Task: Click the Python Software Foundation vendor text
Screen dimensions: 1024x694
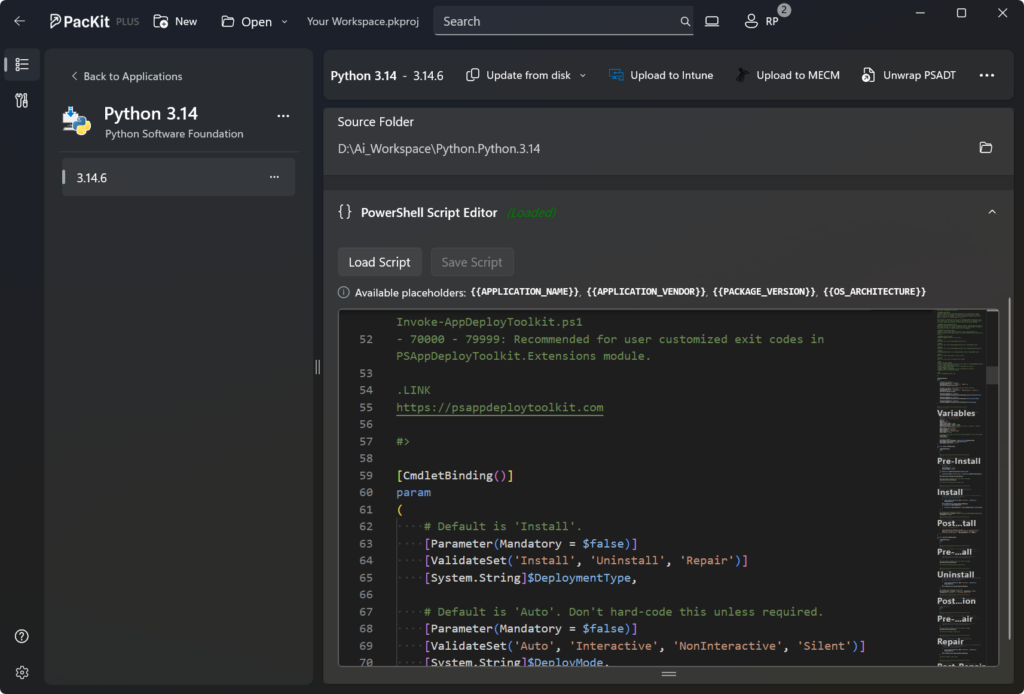Action: (x=174, y=134)
